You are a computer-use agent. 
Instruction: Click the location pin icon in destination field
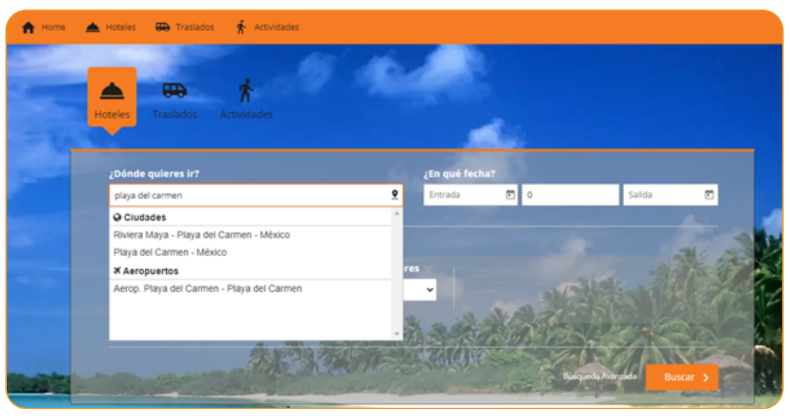395,195
